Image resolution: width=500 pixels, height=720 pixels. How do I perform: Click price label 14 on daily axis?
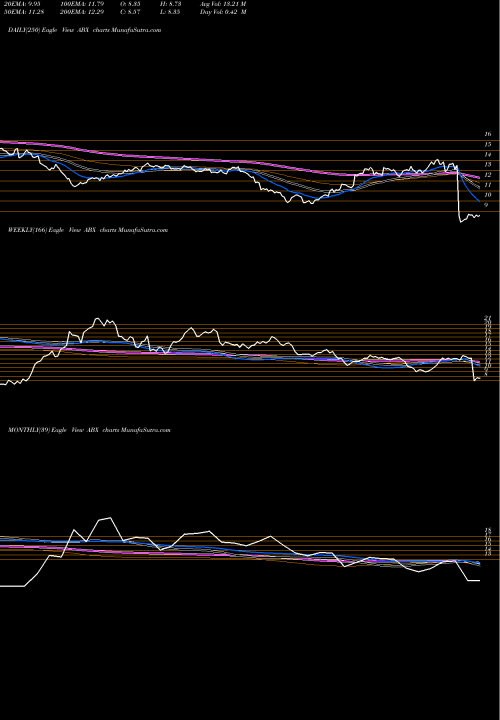(x=488, y=155)
